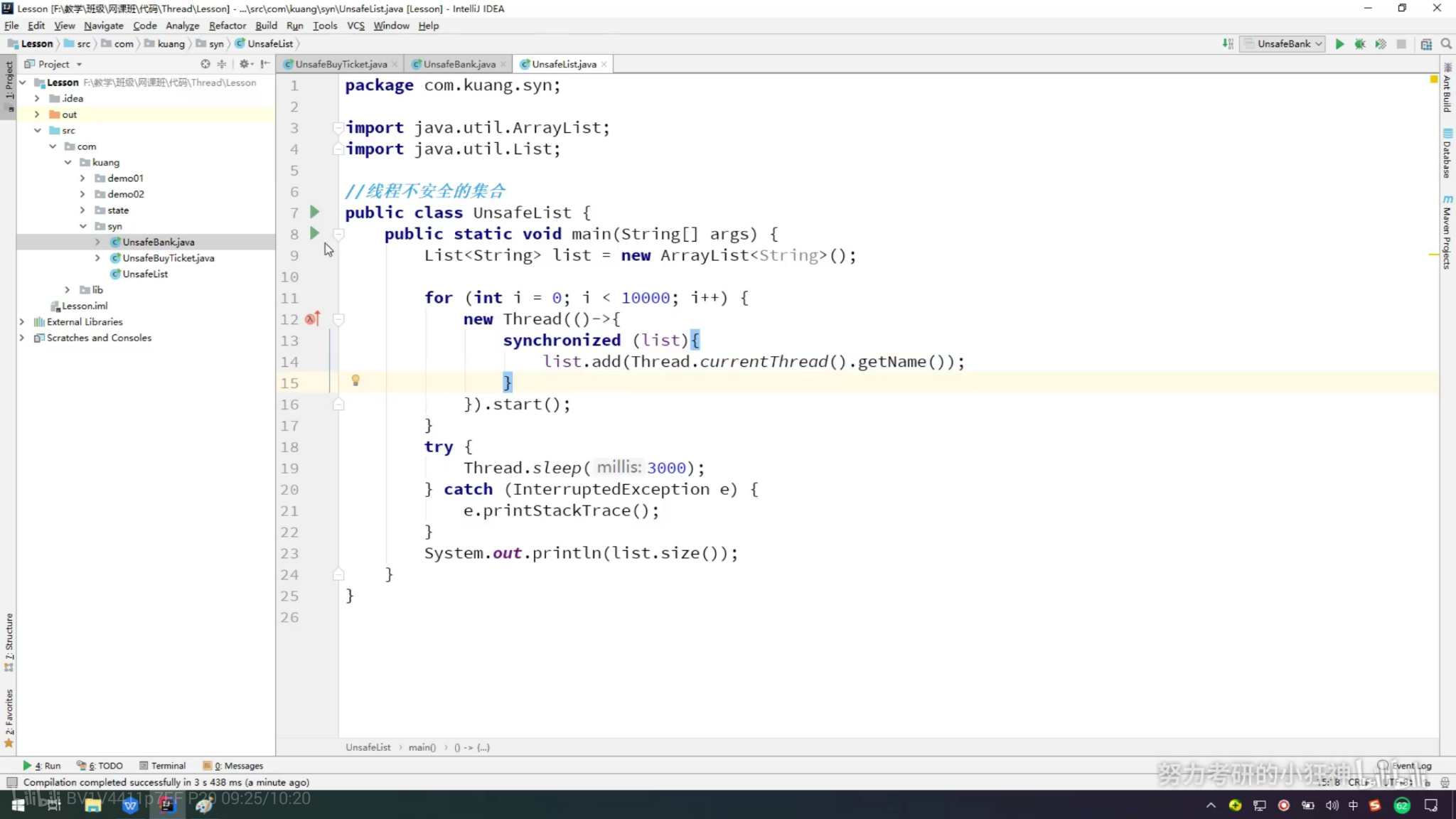
Task: Switch to UnsafeBank.java editor tab
Action: [459, 64]
